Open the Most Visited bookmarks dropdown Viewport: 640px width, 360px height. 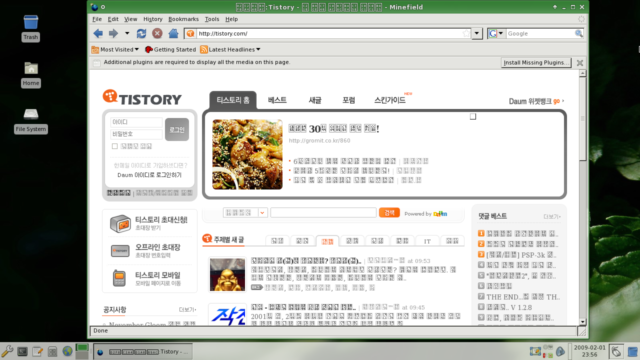point(116,49)
